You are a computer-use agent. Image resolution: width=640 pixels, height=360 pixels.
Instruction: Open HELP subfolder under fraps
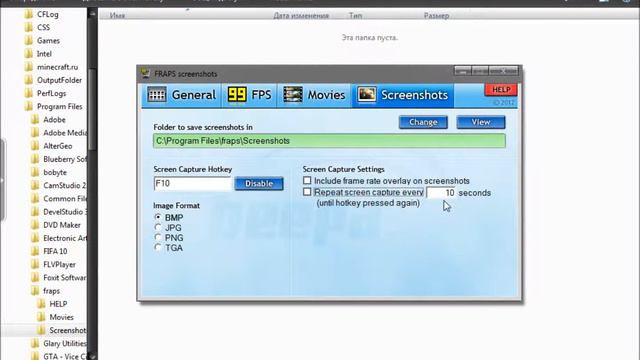(x=58, y=304)
